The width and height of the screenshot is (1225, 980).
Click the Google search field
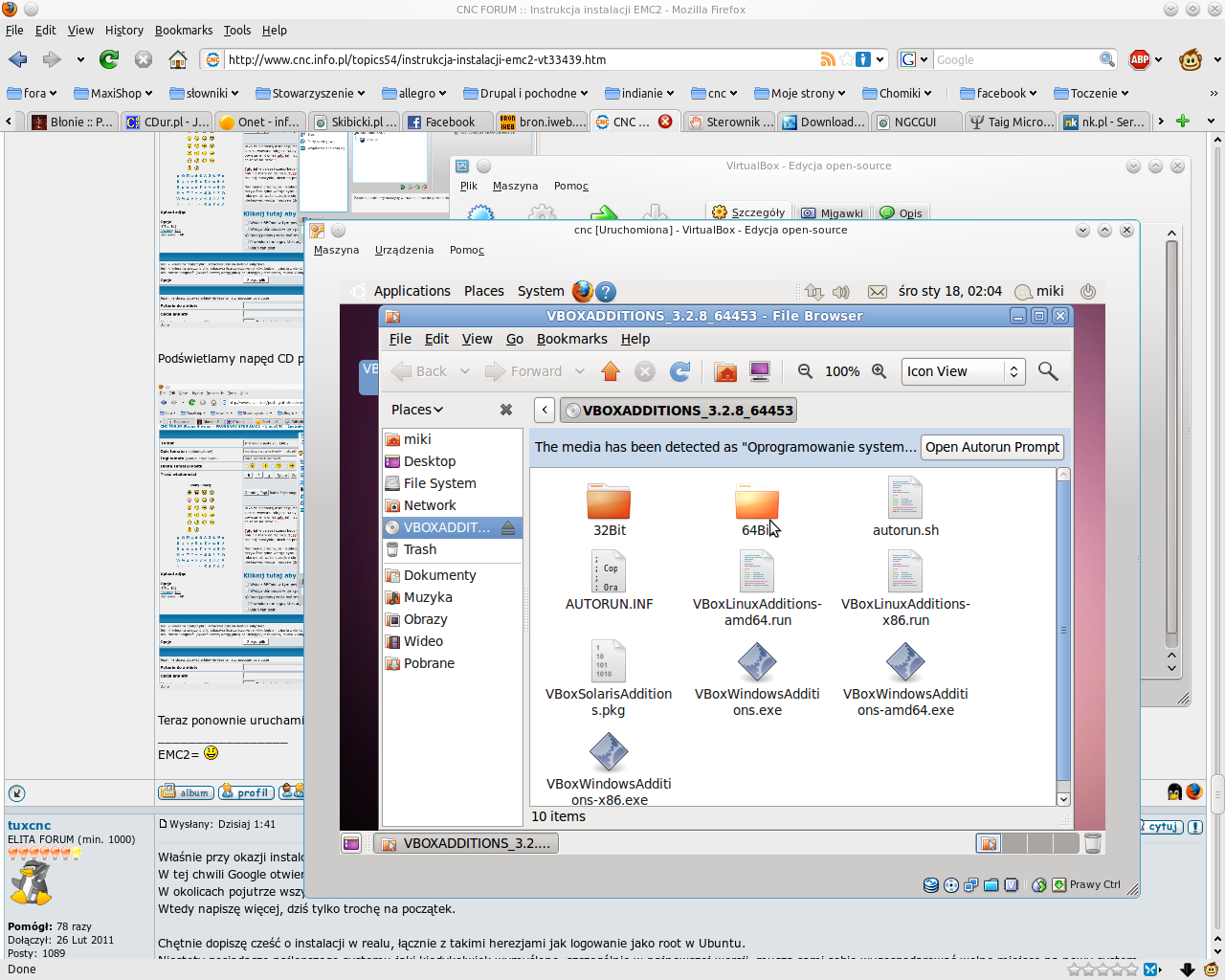1015,59
